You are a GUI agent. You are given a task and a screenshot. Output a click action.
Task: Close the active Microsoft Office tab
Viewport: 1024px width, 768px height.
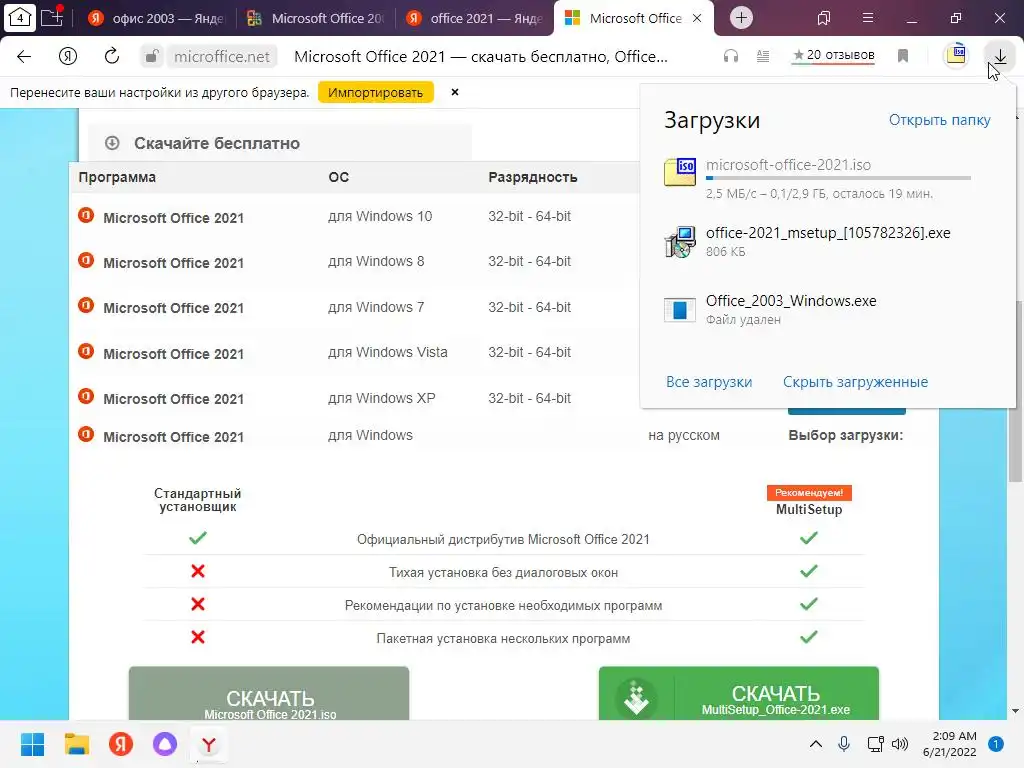pyautogui.click(x=697, y=18)
